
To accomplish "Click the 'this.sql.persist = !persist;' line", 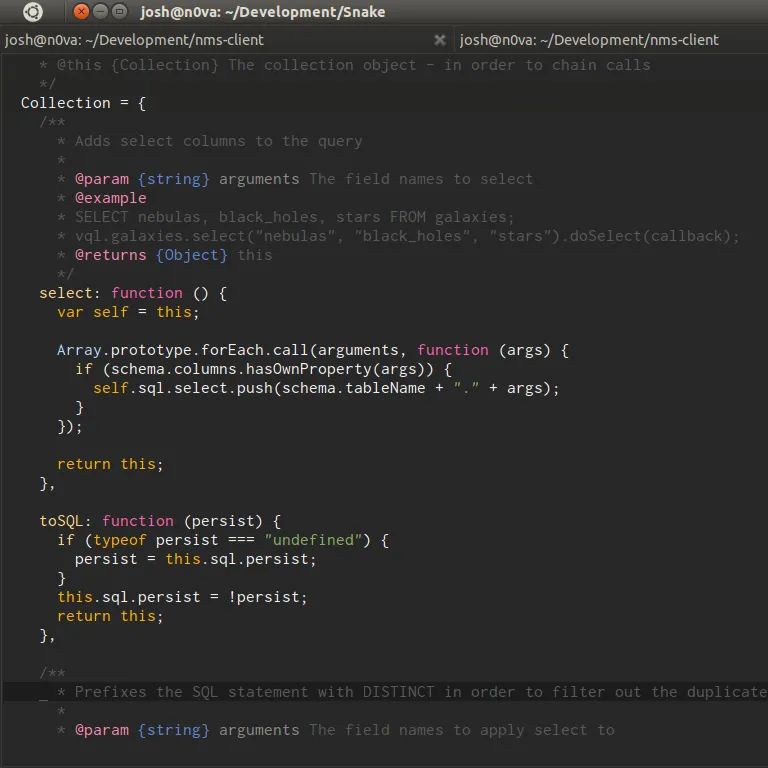I will pos(182,597).
